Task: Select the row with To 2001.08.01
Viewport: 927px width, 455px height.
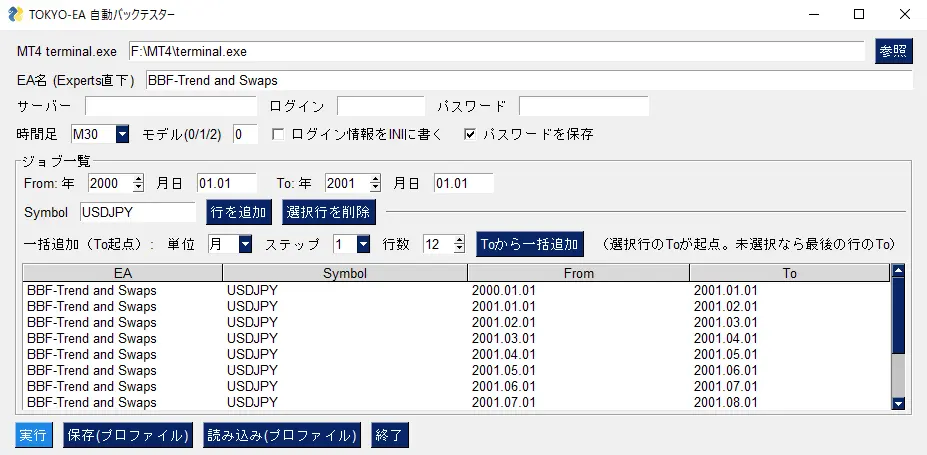Action: 456,402
